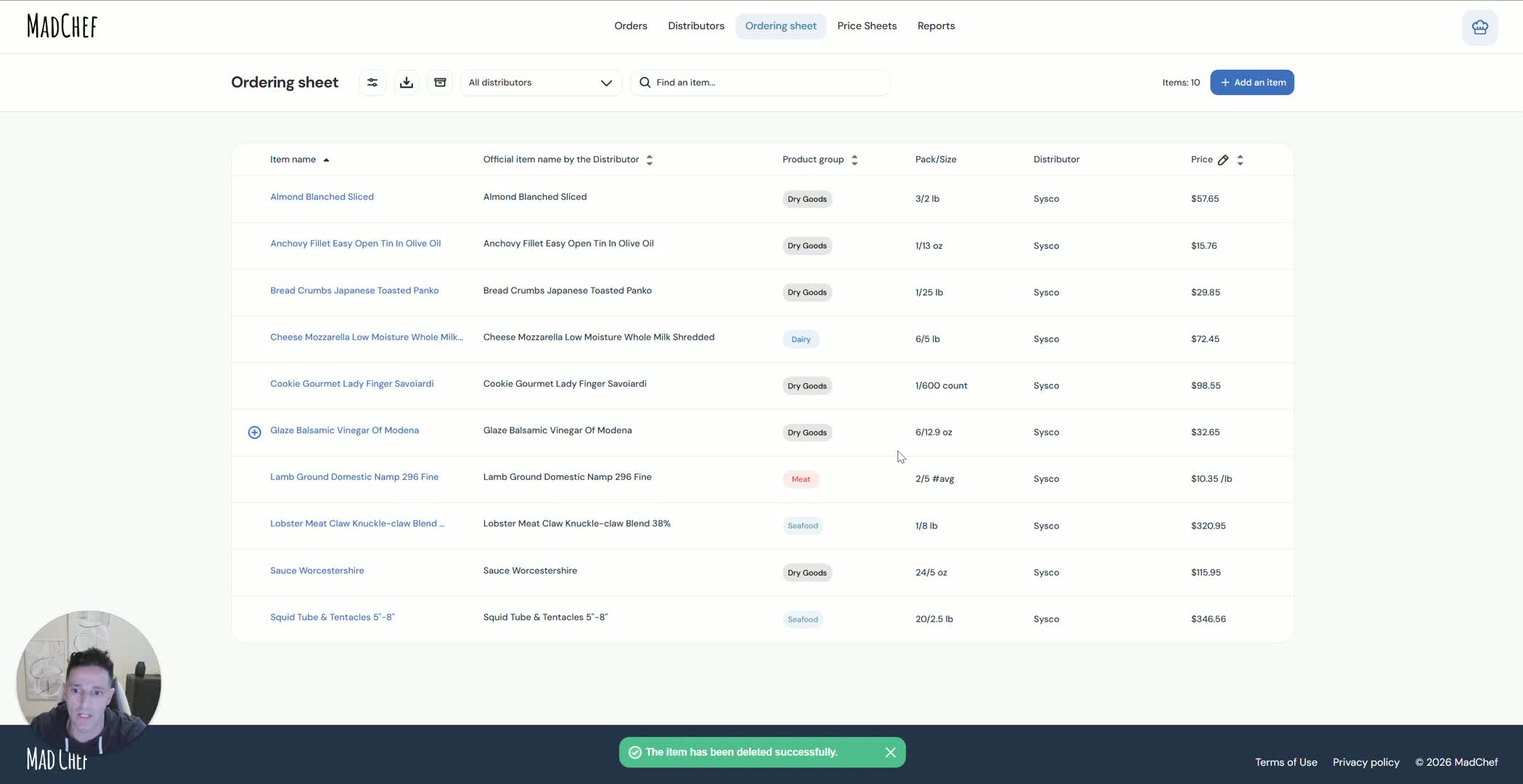Open the All distributors dropdown

(542, 83)
